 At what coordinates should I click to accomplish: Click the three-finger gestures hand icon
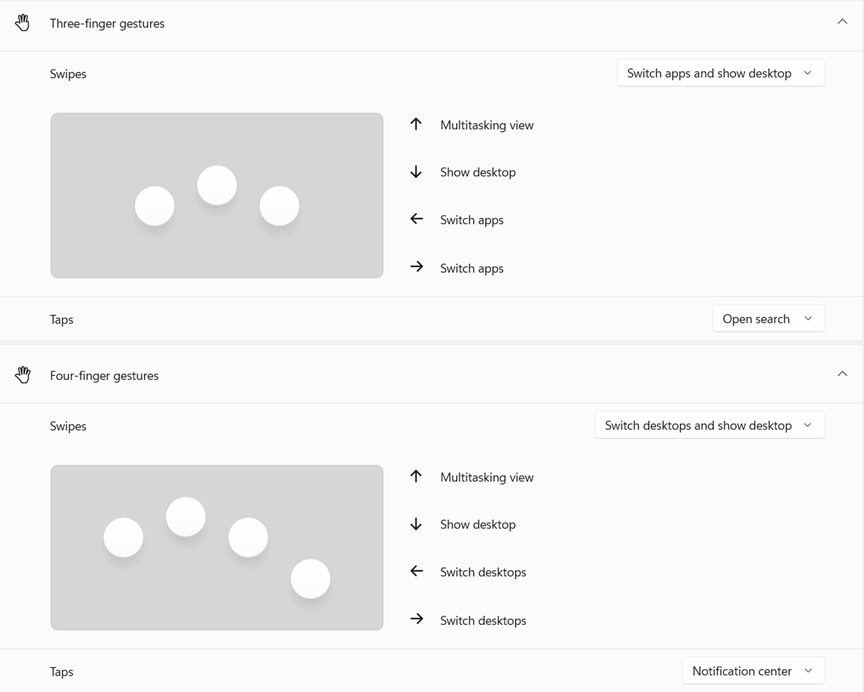pyautogui.click(x=22, y=23)
